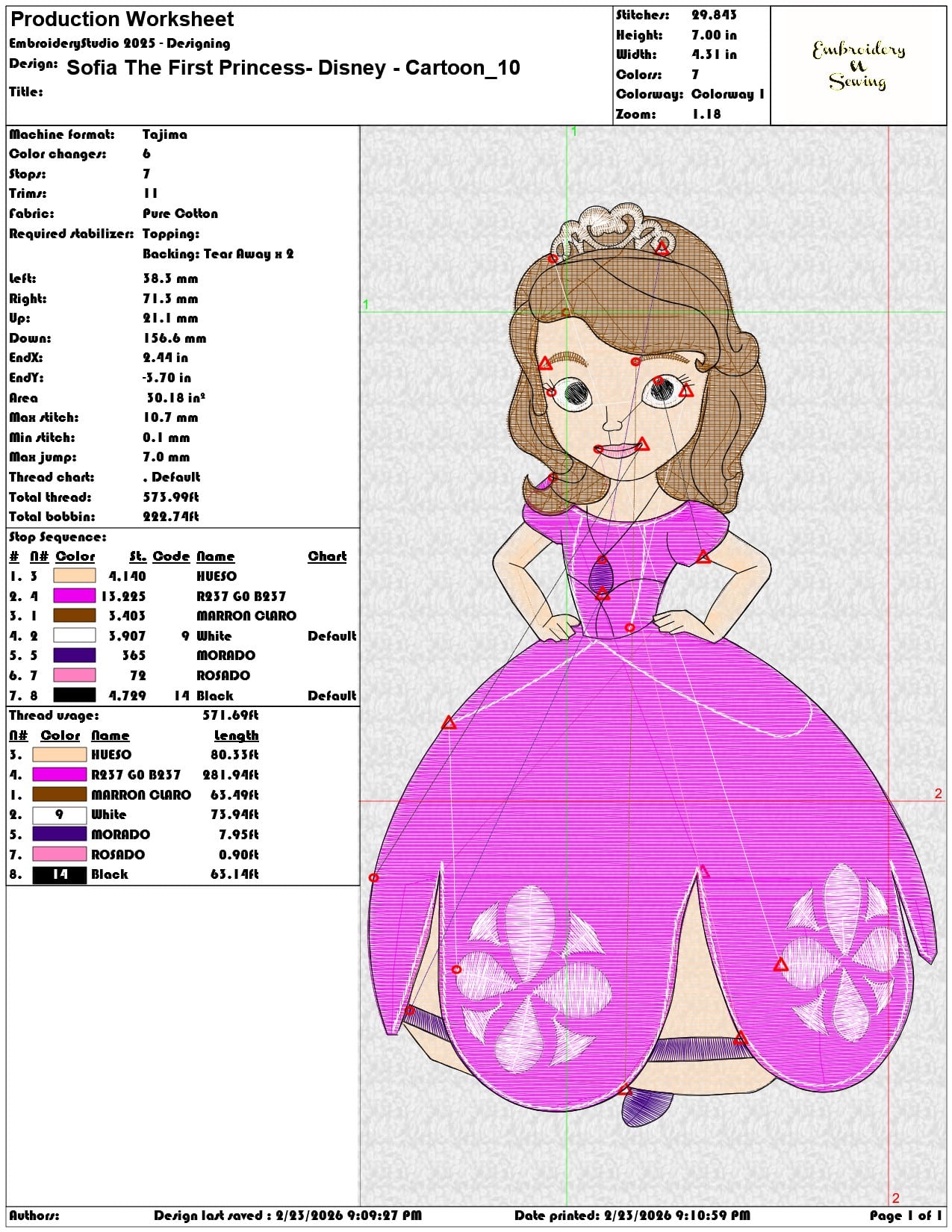Click the stitch count 4,729 for Black

(x=128, y=695)
